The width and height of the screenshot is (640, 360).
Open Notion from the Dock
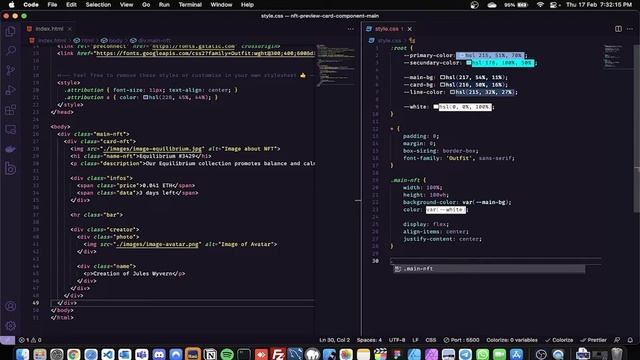click(x=210, y=354)
